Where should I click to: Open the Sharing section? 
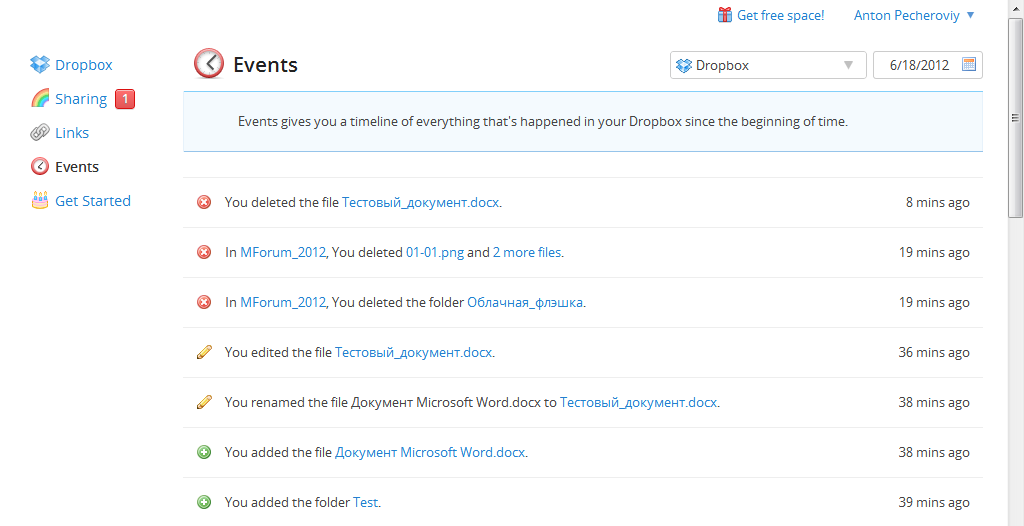(81, 99)
